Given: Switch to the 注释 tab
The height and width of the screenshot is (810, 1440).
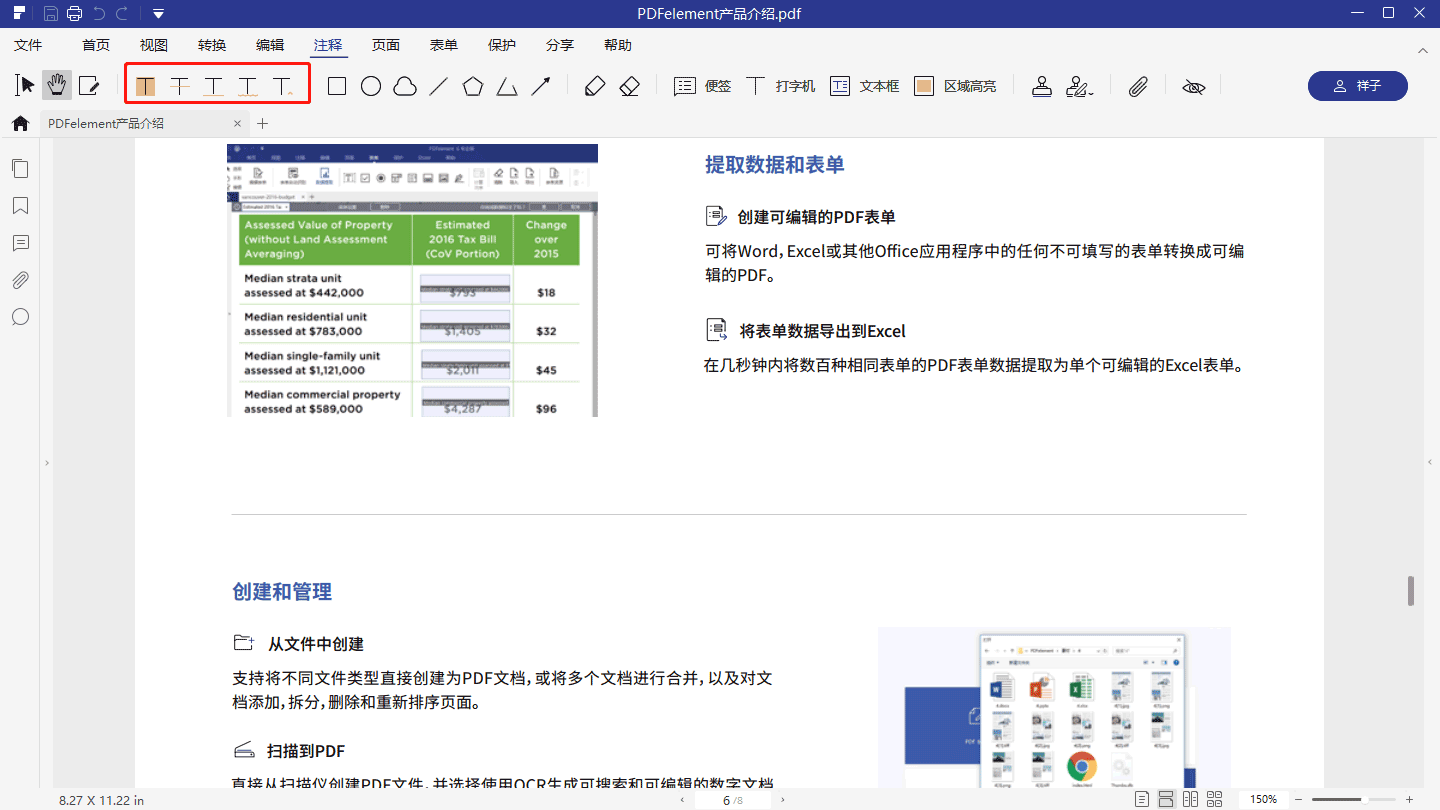Looking at the screenshot, I should [x=328, y=45].
